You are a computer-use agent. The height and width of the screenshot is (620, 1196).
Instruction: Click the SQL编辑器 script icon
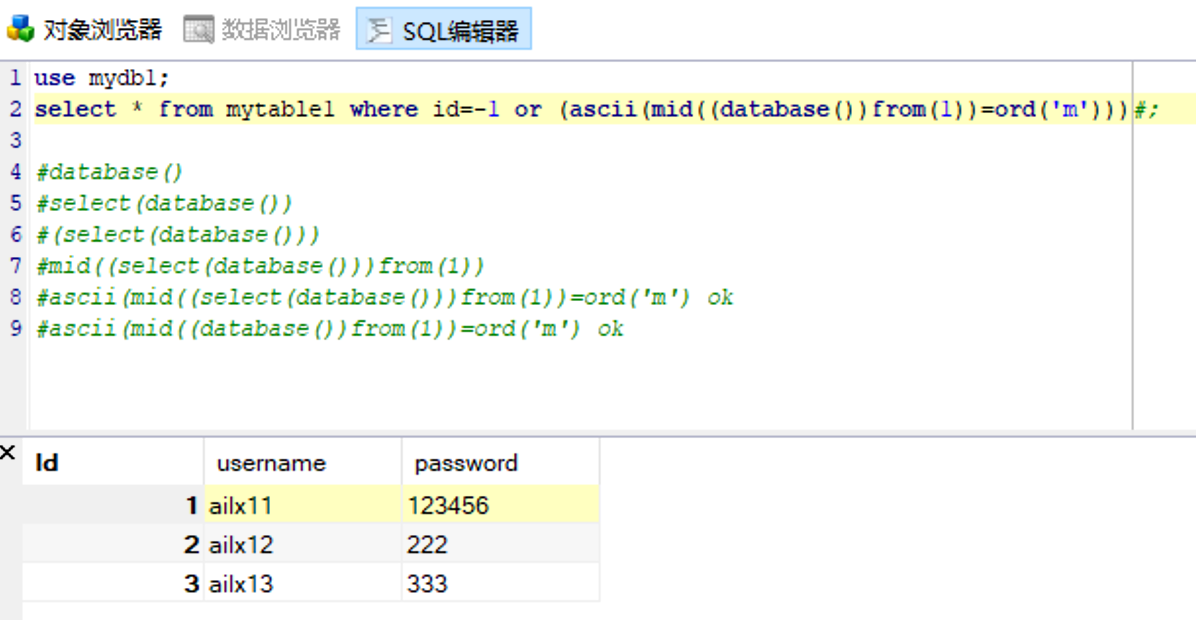click(378, 28)
